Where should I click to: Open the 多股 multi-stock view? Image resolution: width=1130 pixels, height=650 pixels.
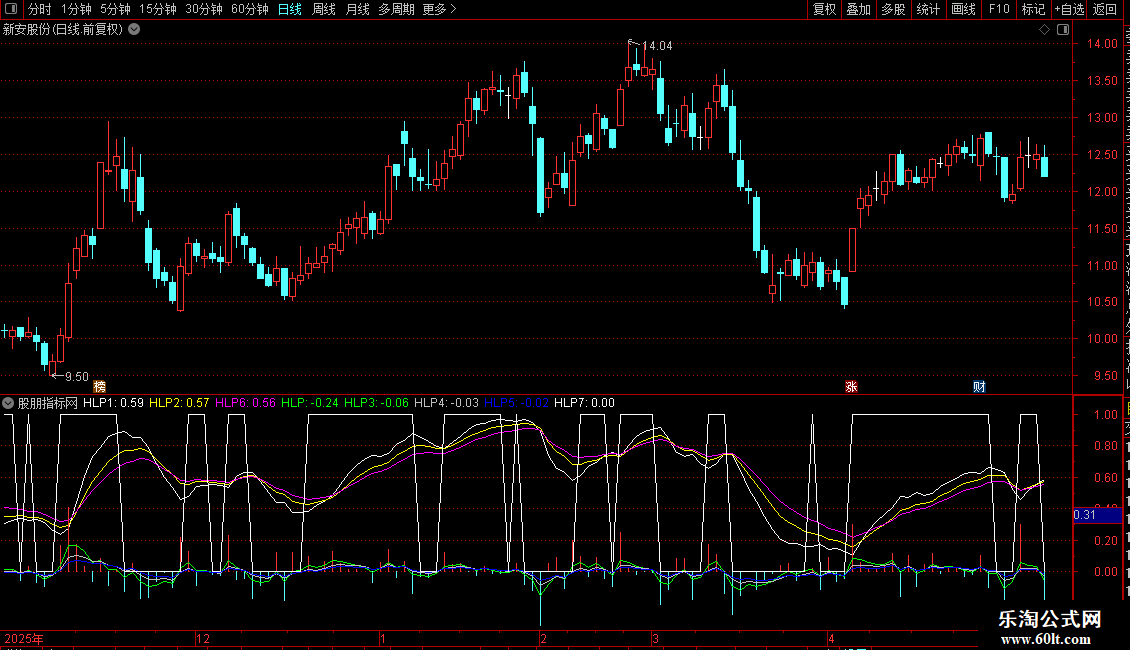pos(893,9)
